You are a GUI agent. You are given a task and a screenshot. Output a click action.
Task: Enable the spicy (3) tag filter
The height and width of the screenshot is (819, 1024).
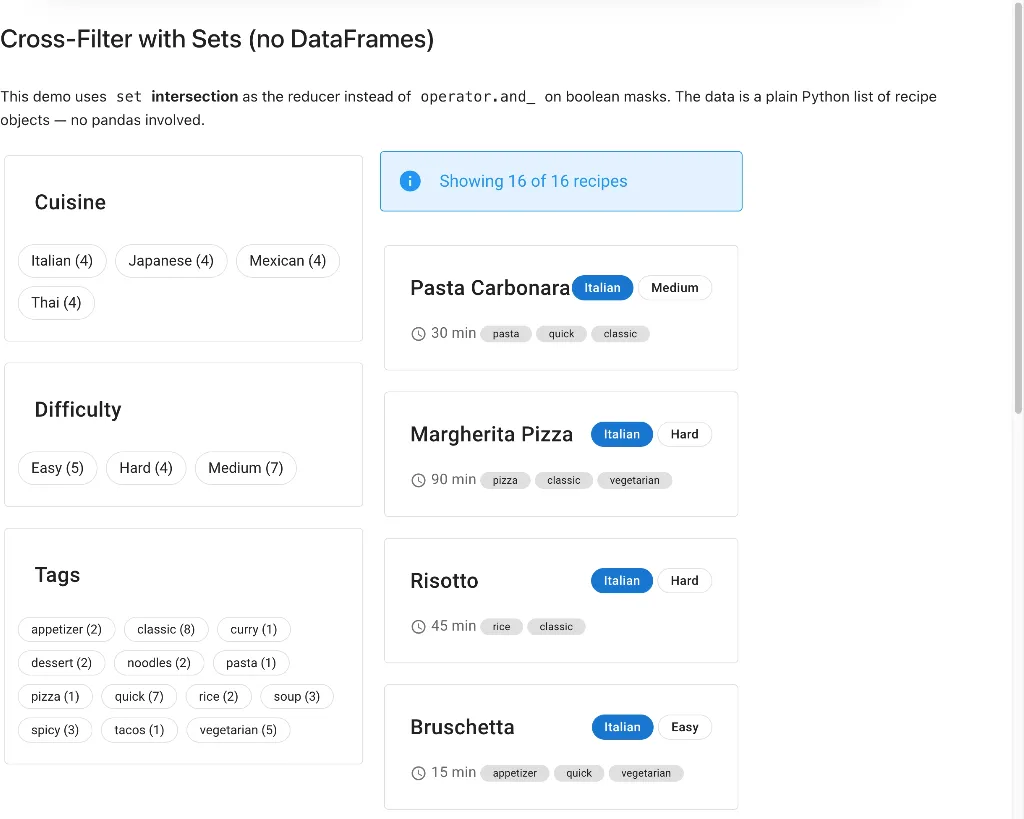55,730
